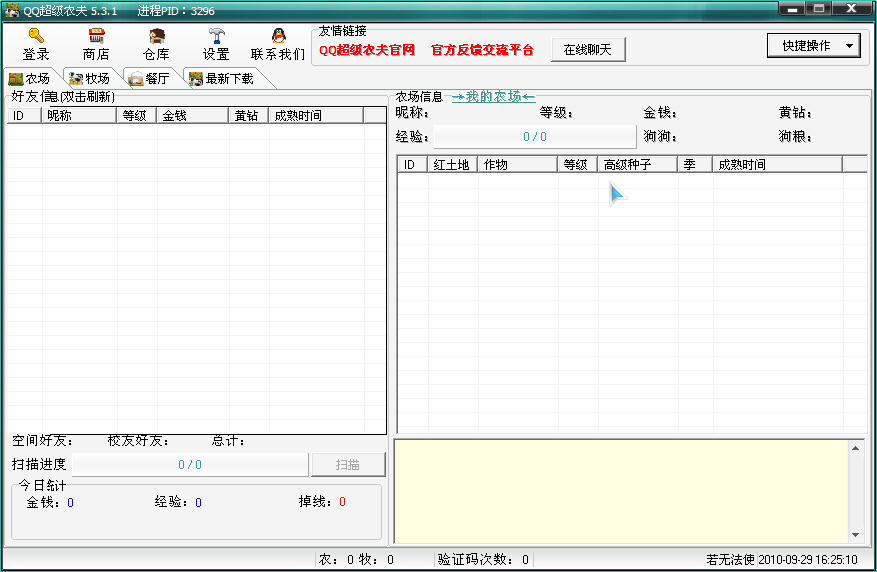
Task: Click the 我的农场 link
Action: click(x=493, y=97)
